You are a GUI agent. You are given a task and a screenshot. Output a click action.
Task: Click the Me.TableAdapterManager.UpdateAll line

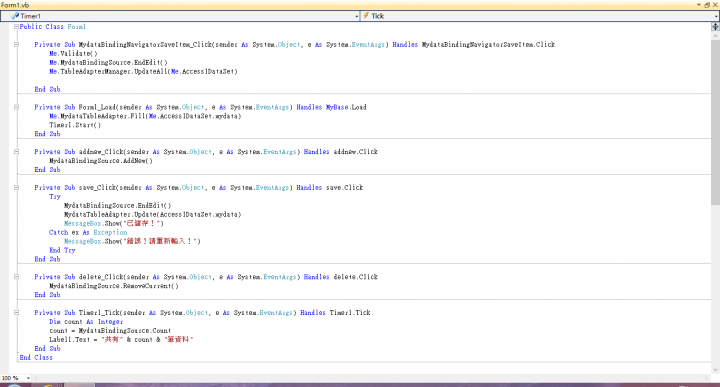click(x=143, y=71)
